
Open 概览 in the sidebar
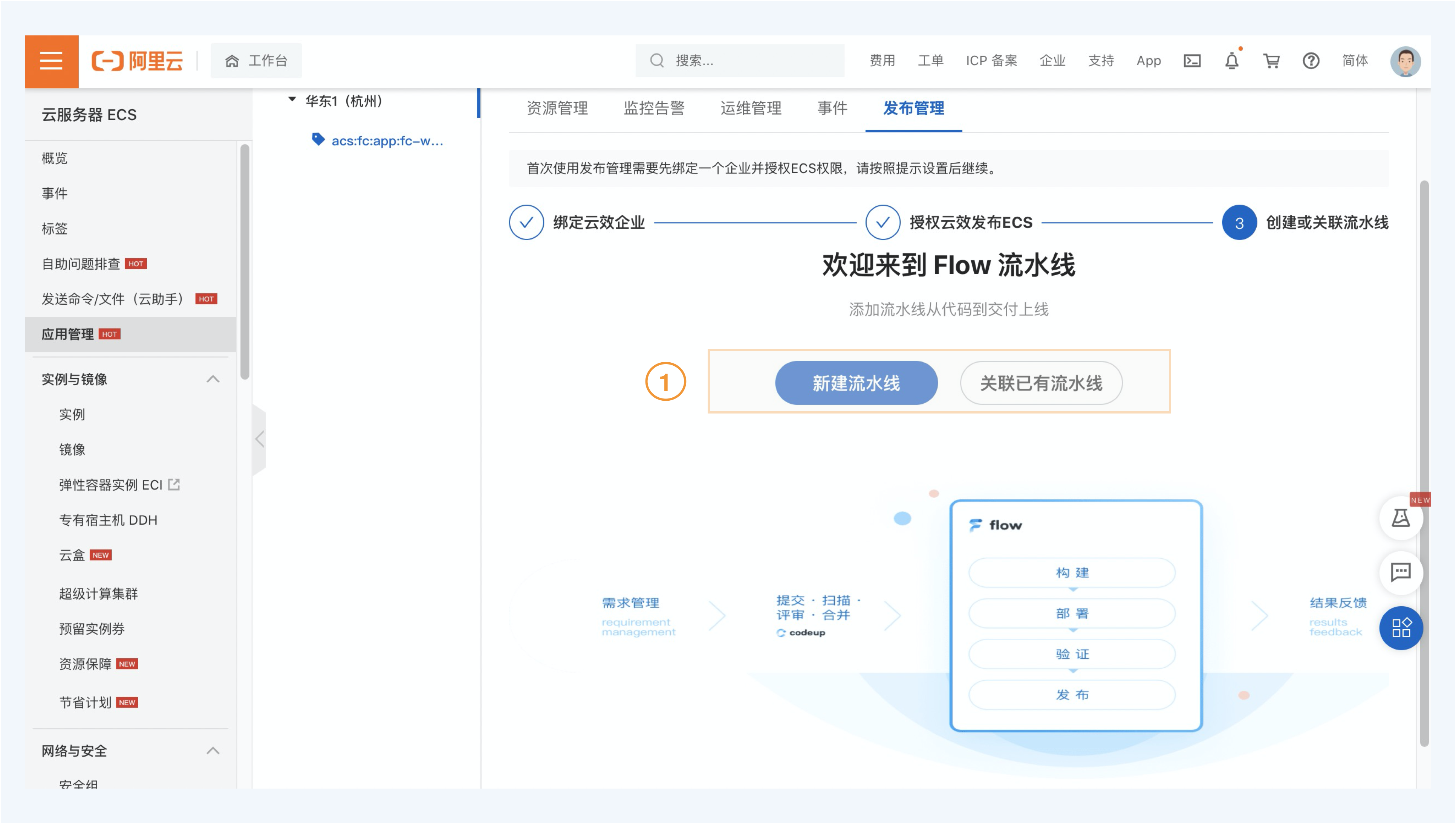coord(54,159)
